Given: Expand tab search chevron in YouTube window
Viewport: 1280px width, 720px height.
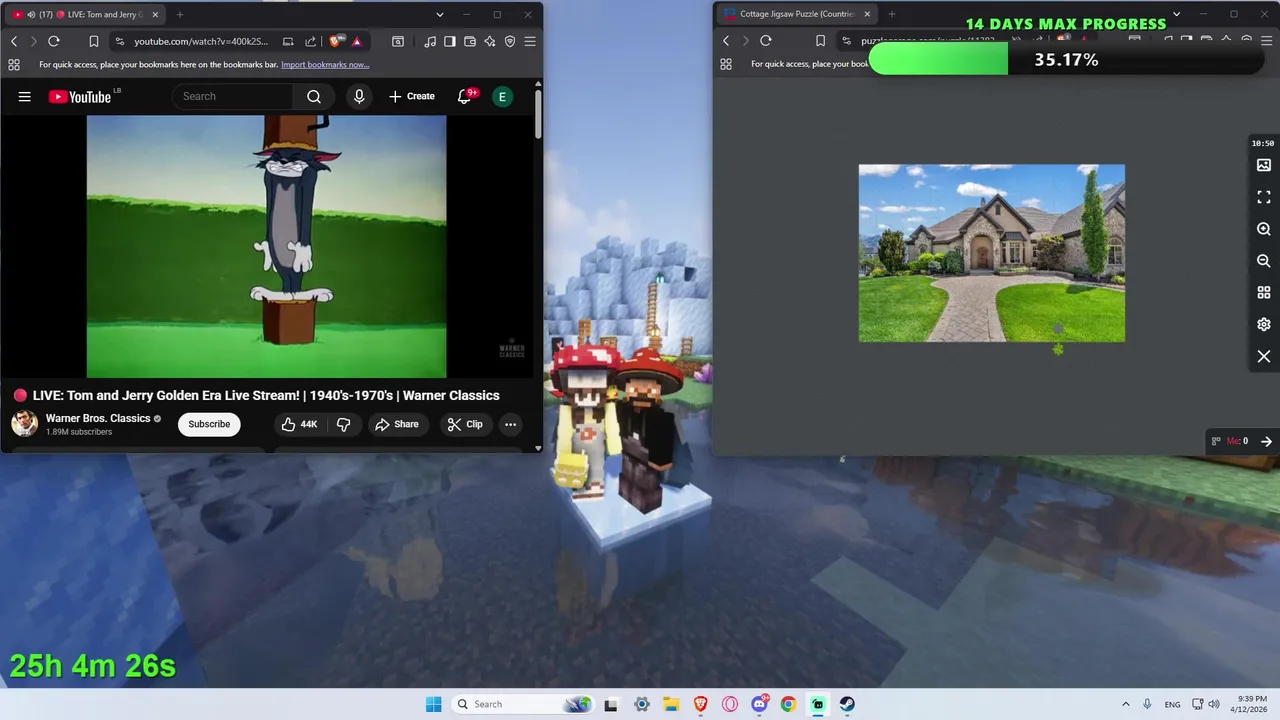Looking at the screenshot, I should coord(439,15).
